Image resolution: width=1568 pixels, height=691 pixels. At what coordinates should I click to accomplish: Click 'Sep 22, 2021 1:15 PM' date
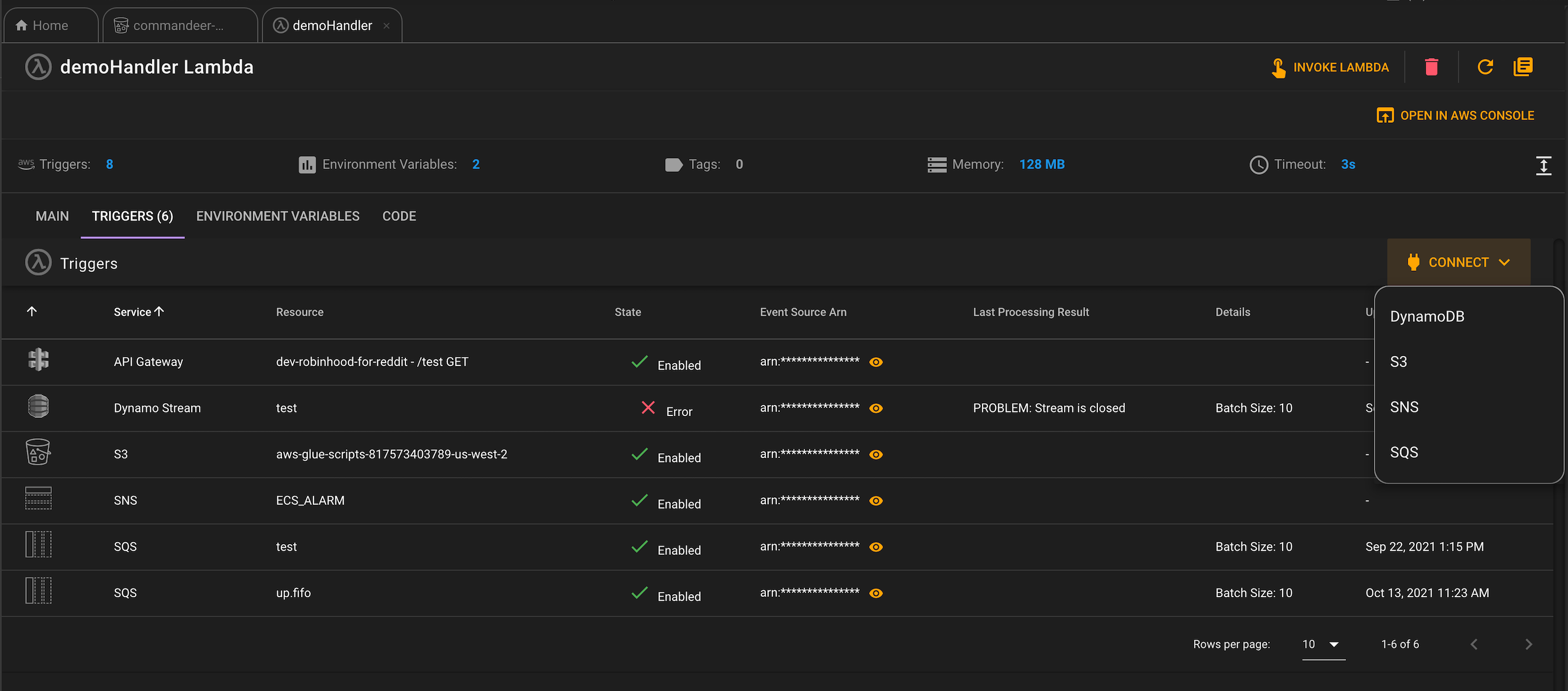1424,547
